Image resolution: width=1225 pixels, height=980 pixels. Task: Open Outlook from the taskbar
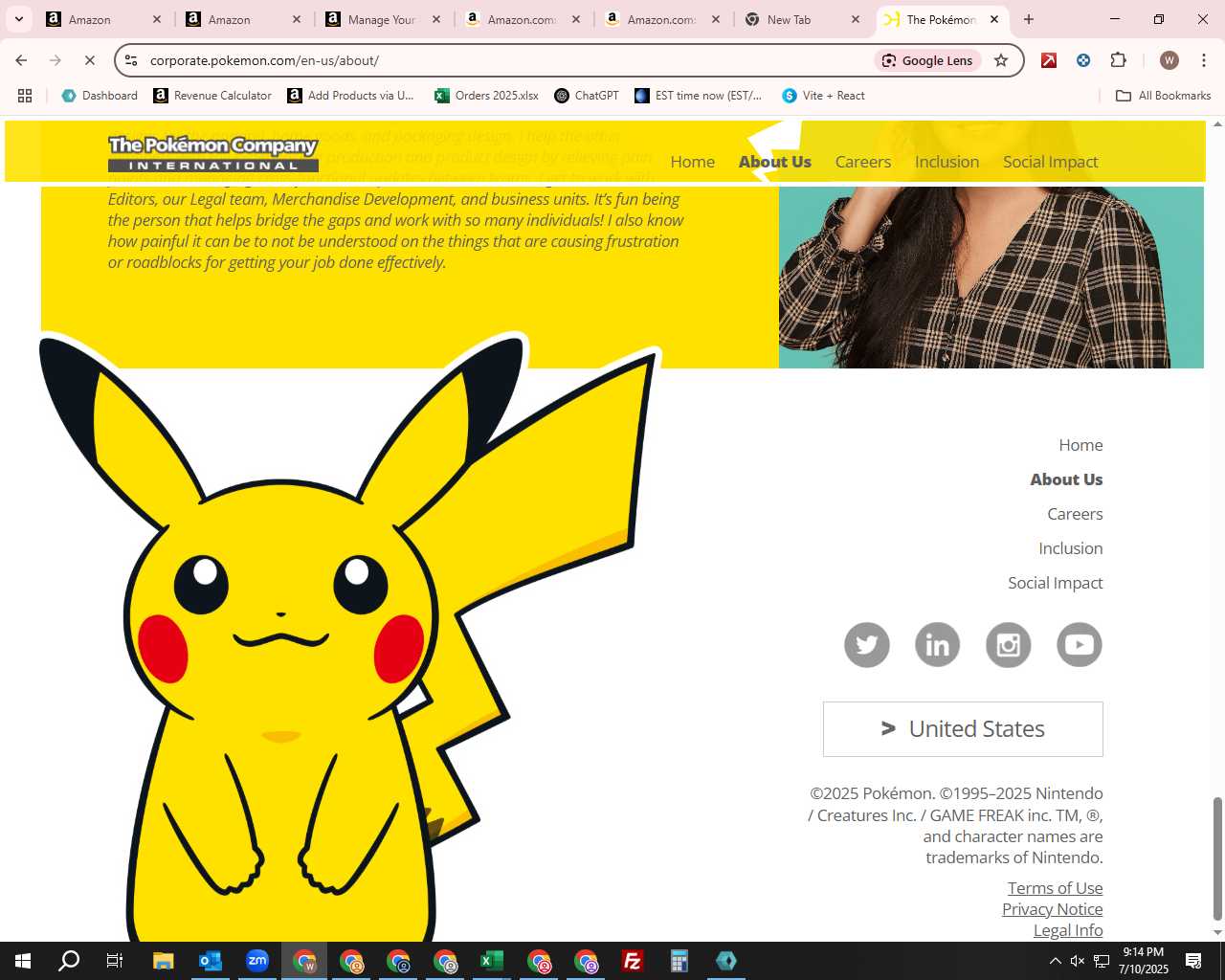click(211, 961)
